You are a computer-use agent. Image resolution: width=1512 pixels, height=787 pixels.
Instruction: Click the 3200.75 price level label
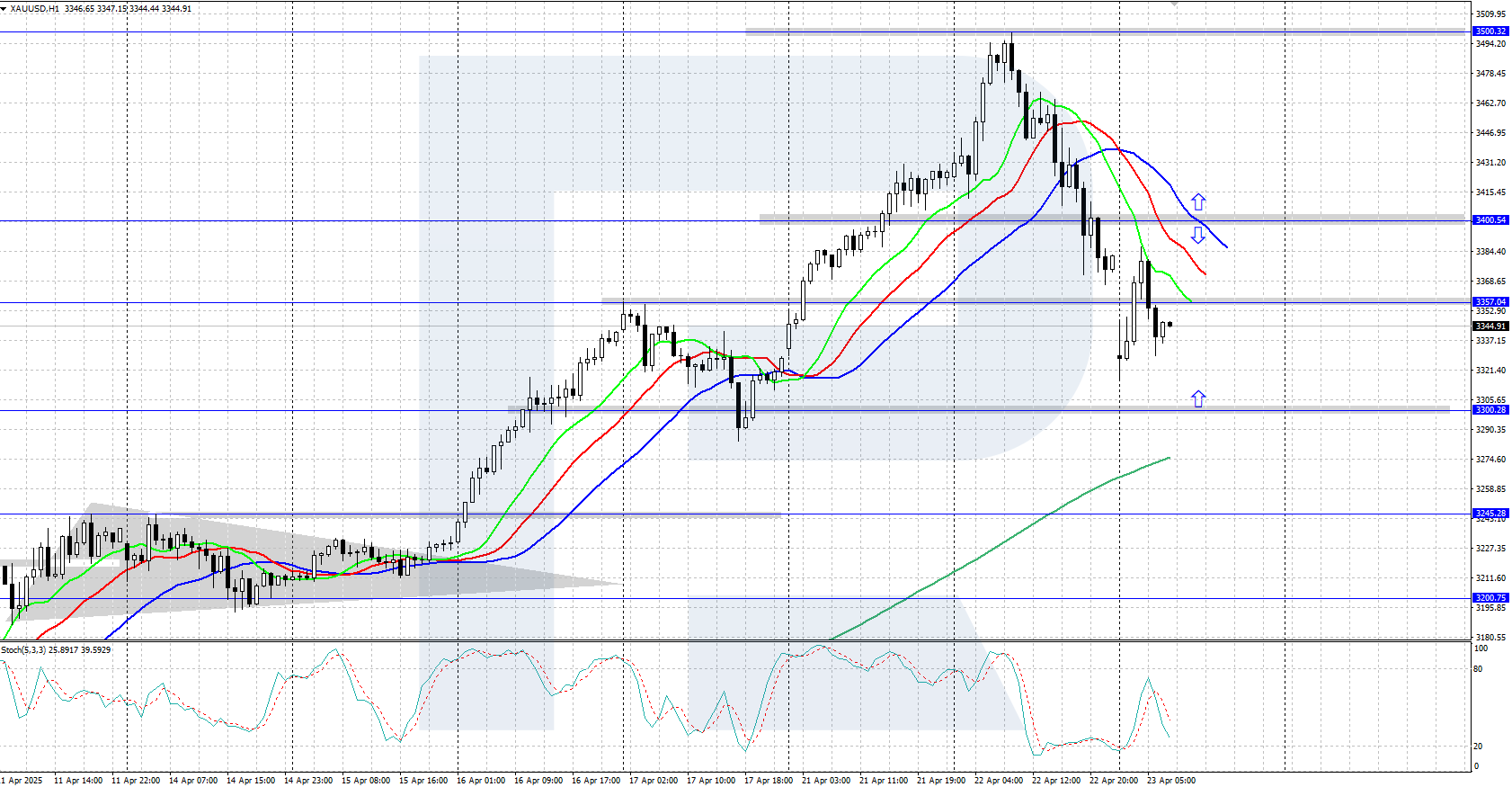pyautogui.click(x=1490, y=598)
